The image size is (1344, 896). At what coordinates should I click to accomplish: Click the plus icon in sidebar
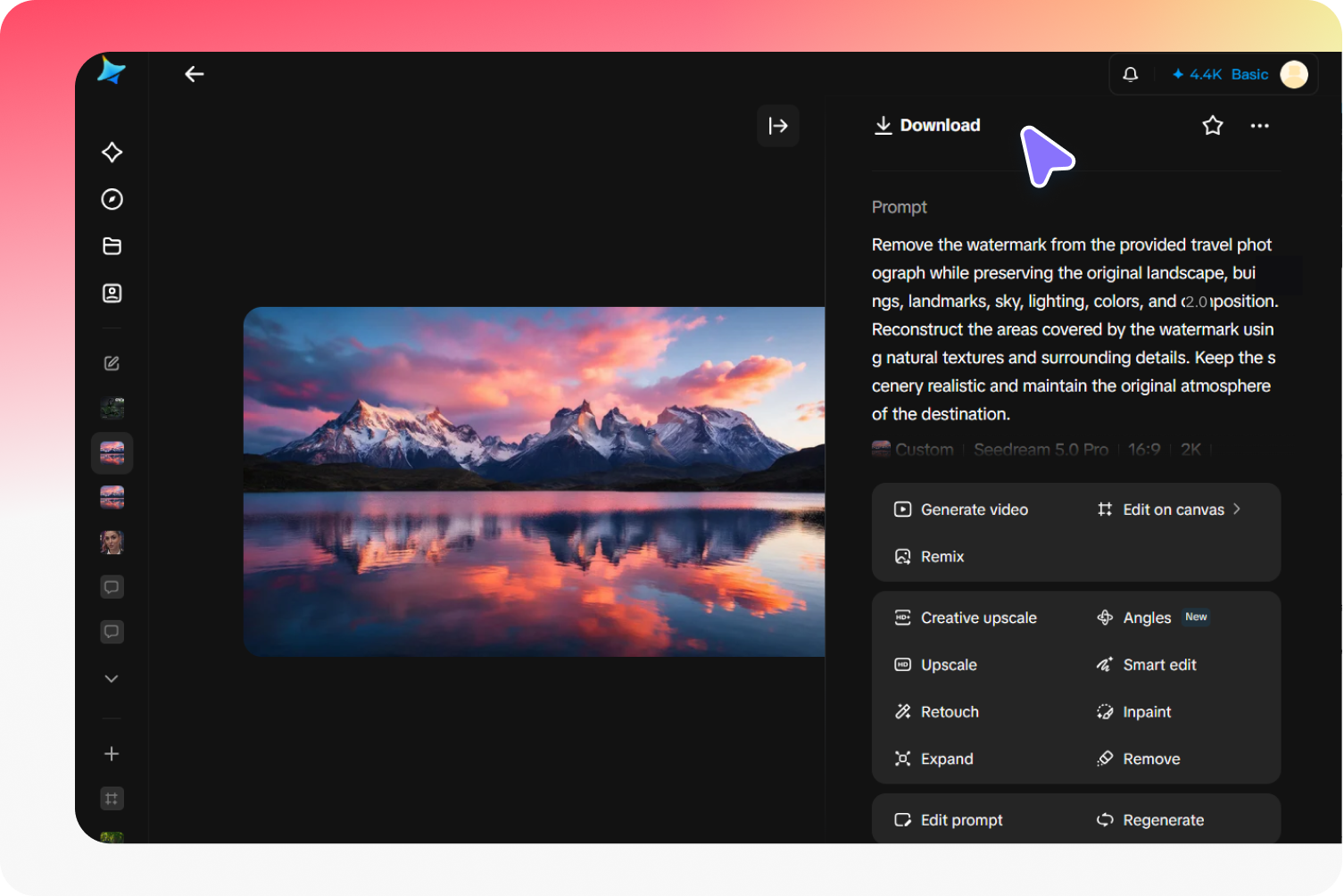coord(112,754)
